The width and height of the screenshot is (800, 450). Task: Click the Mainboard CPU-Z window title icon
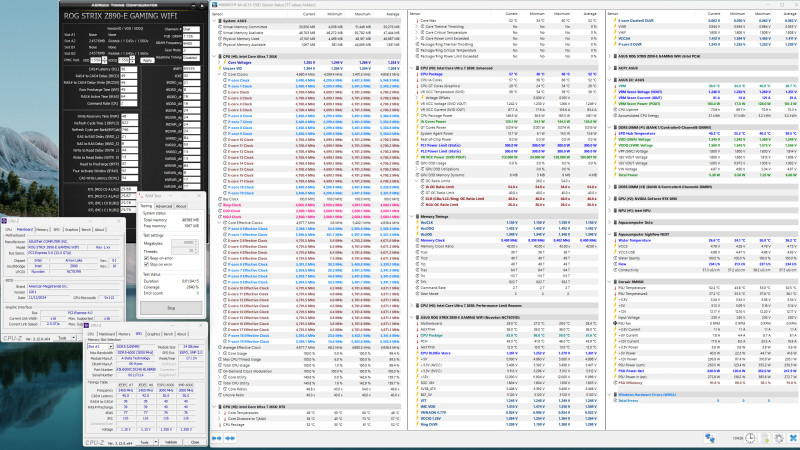(4, 221)
